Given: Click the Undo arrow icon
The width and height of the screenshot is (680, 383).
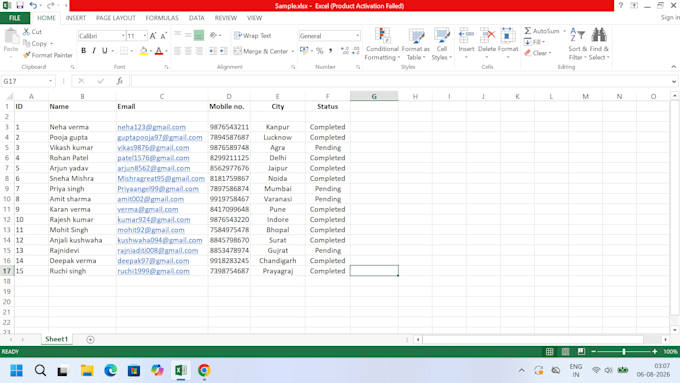Looking at the screenshot, I should [33, 5].
